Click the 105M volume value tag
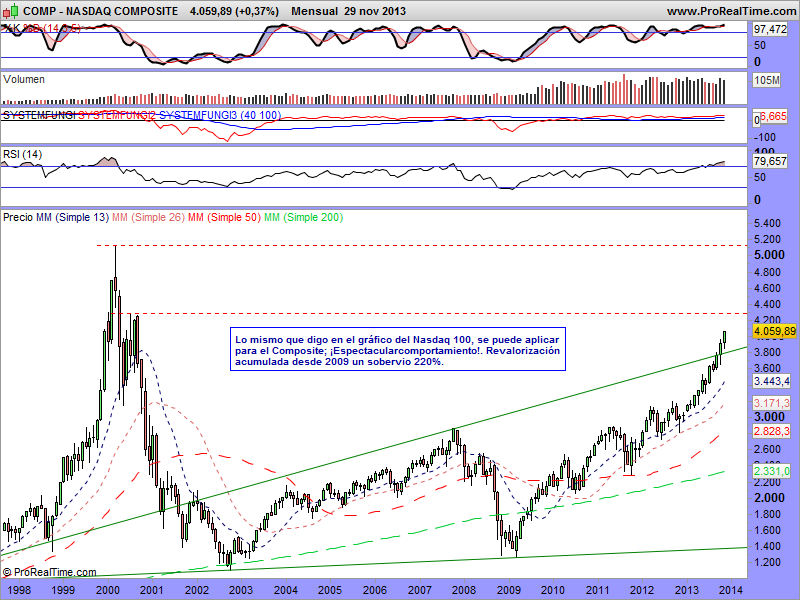This screenshot has width=800, height=600. tap(767, 79)
